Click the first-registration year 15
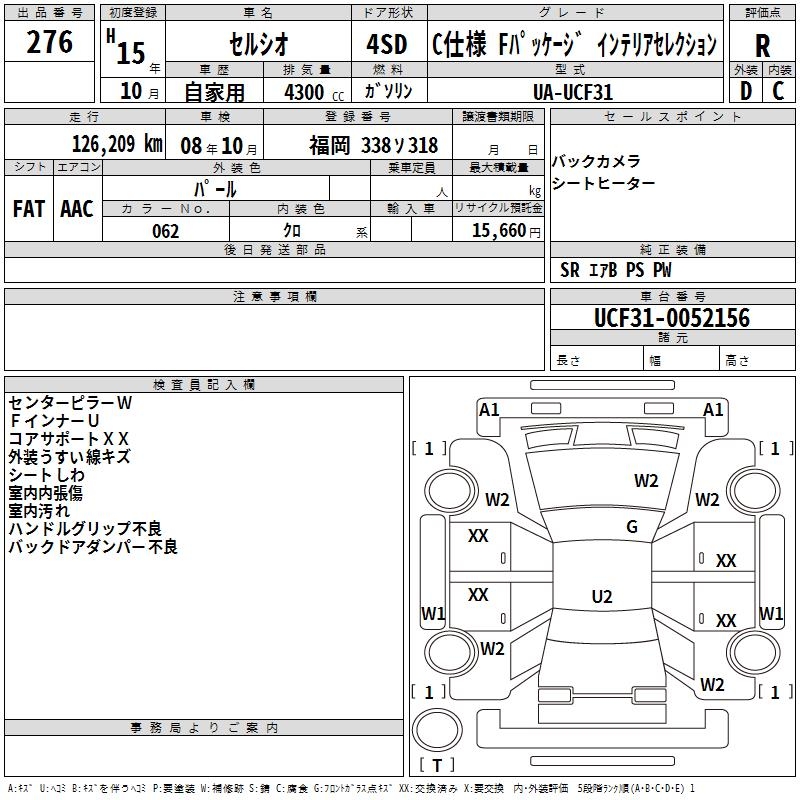This screenshot has height=800, width=800. [x=131, y=53]
